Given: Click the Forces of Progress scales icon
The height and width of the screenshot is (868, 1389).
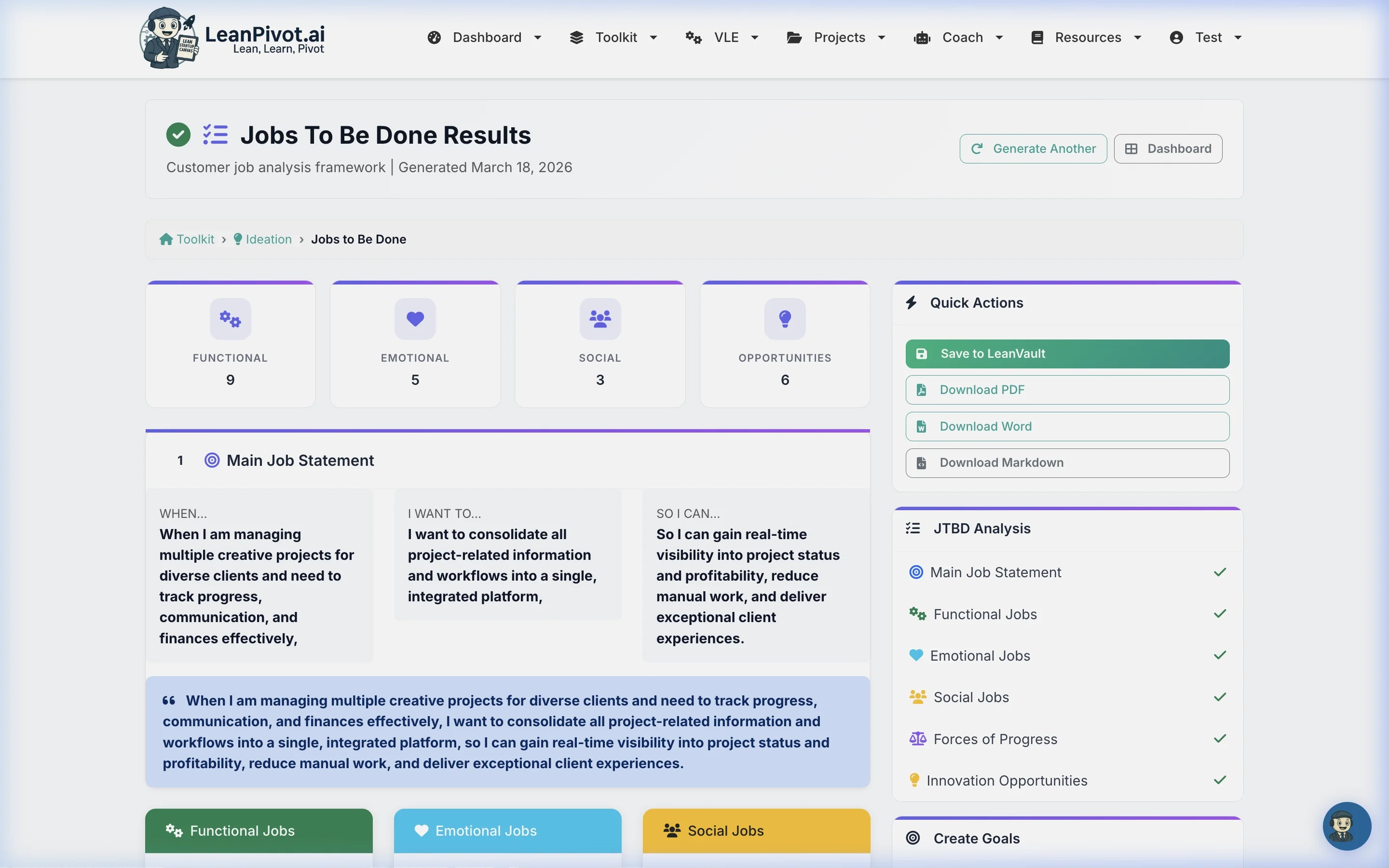Looking at the screenshot, I should tap(917, 739).
